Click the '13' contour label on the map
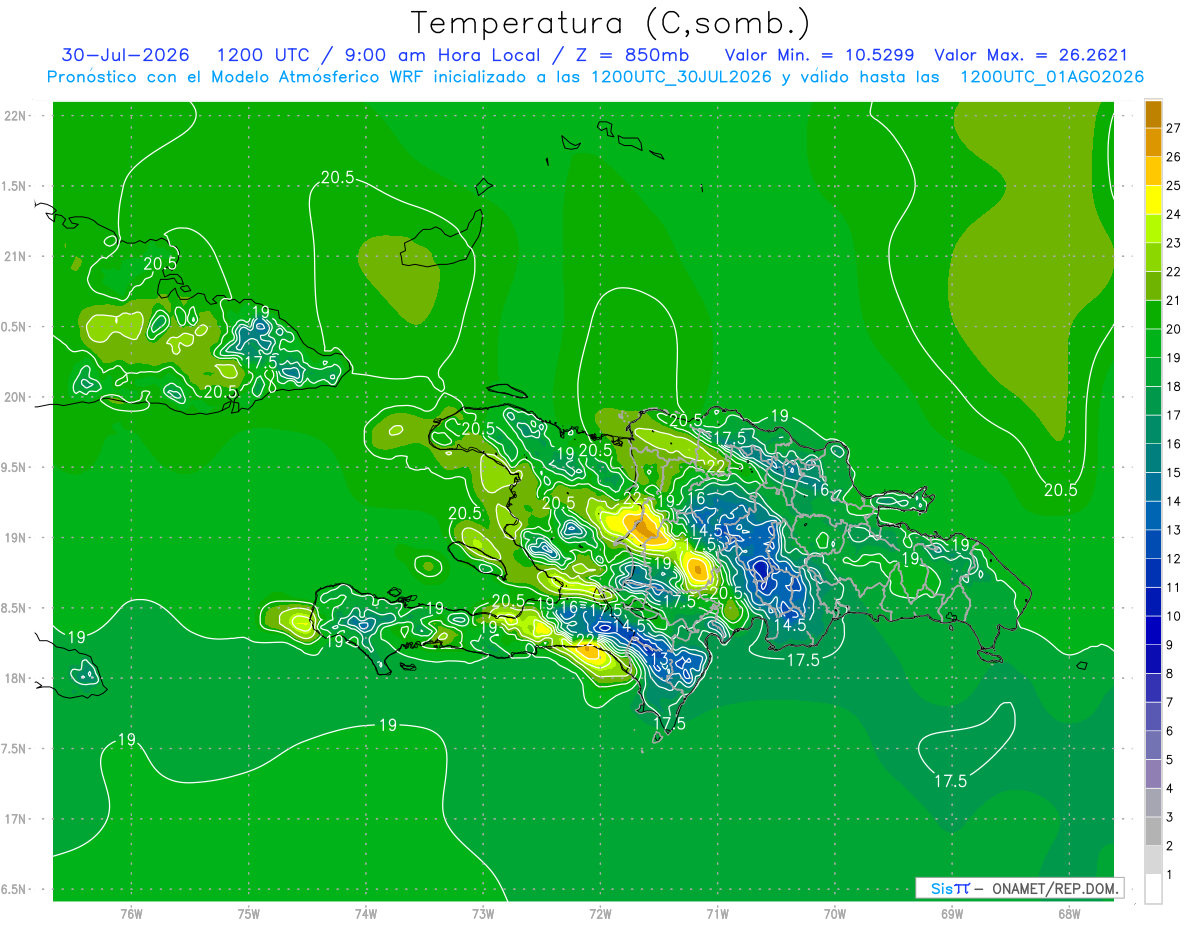 pyautogui.click(x=660, y=659)
